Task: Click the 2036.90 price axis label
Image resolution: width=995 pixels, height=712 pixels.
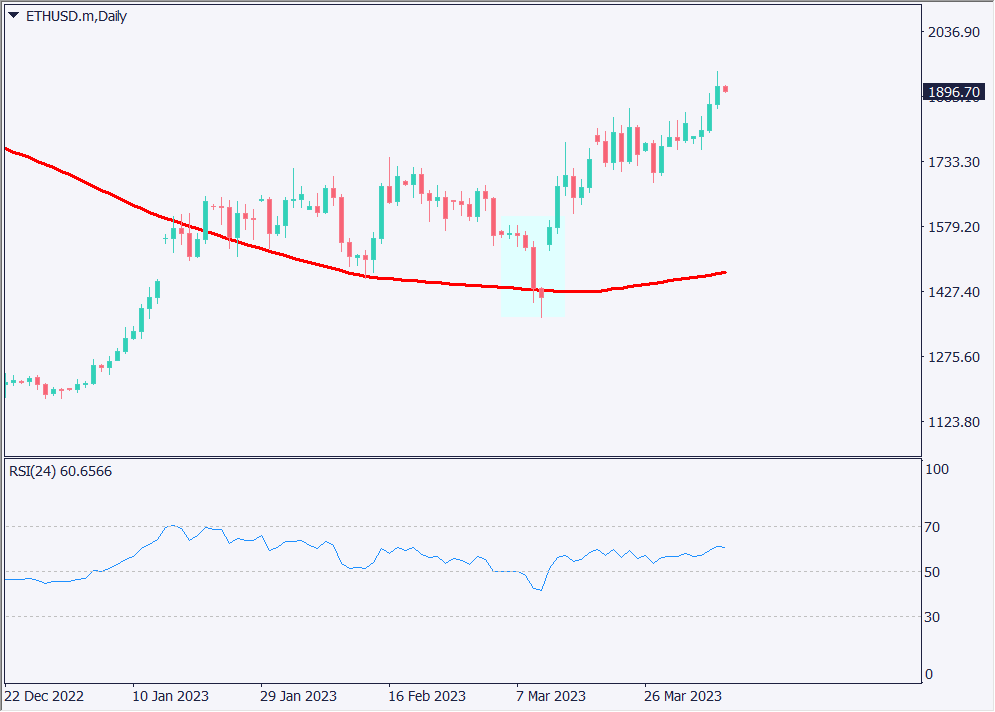Action: tap(952, 33)
